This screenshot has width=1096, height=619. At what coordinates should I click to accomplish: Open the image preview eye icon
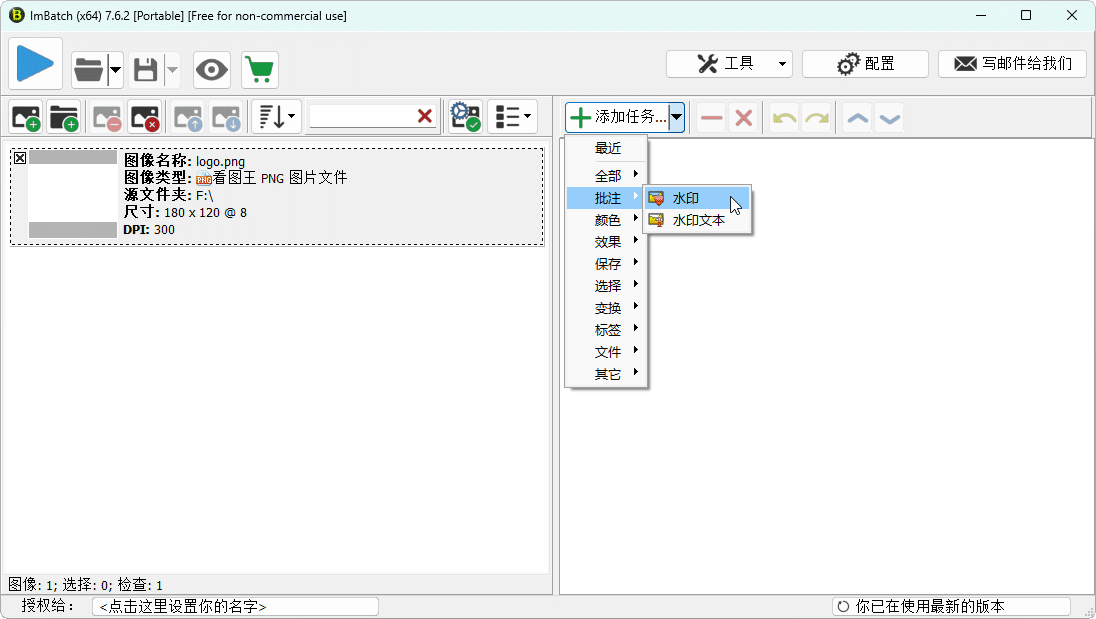click(211, 70)
